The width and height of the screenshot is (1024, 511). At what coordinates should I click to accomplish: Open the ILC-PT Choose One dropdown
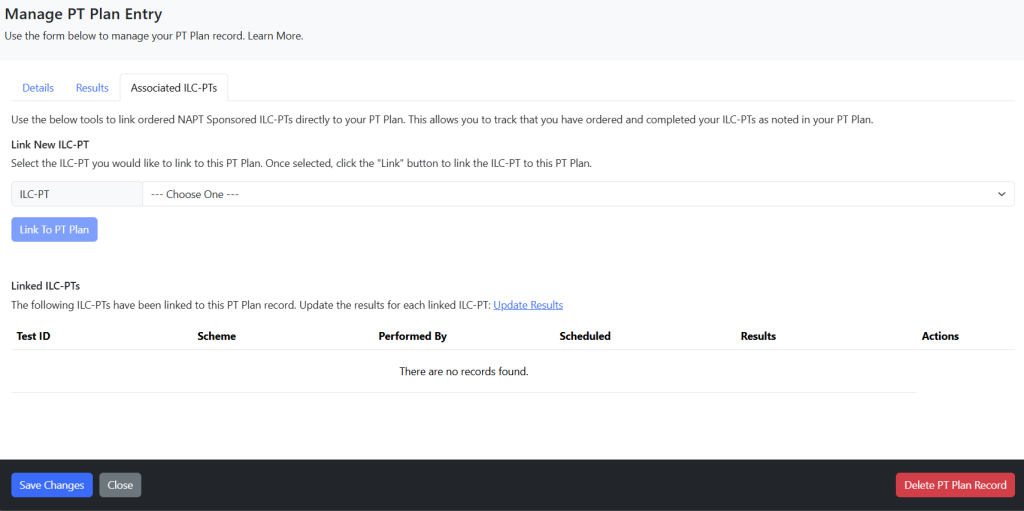[578, 194]
